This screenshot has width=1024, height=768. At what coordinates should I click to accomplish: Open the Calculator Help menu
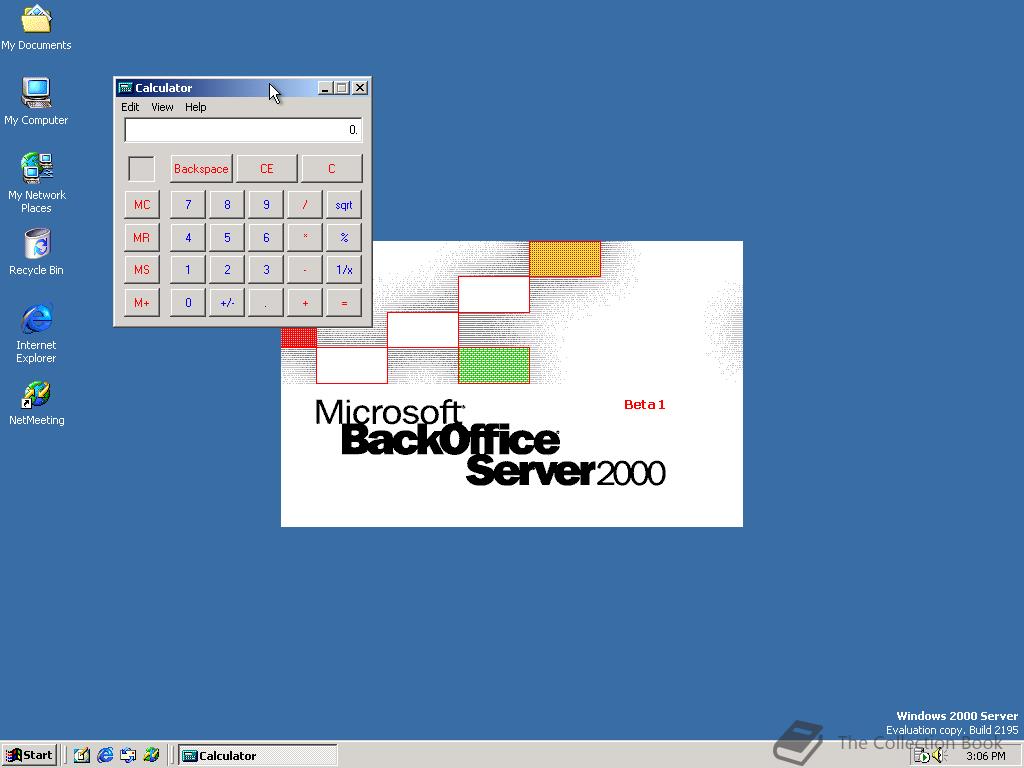click(x=195, y=107)
